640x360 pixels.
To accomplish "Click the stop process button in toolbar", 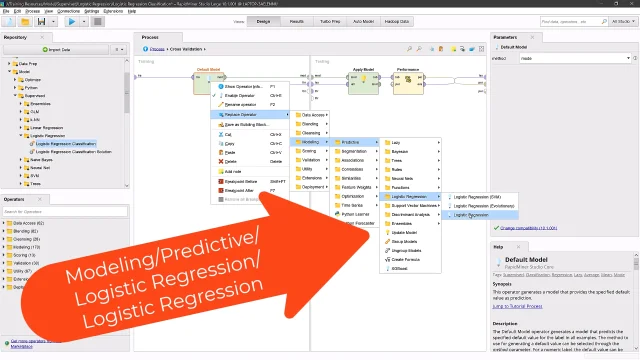I will click(x=98, y=22).
